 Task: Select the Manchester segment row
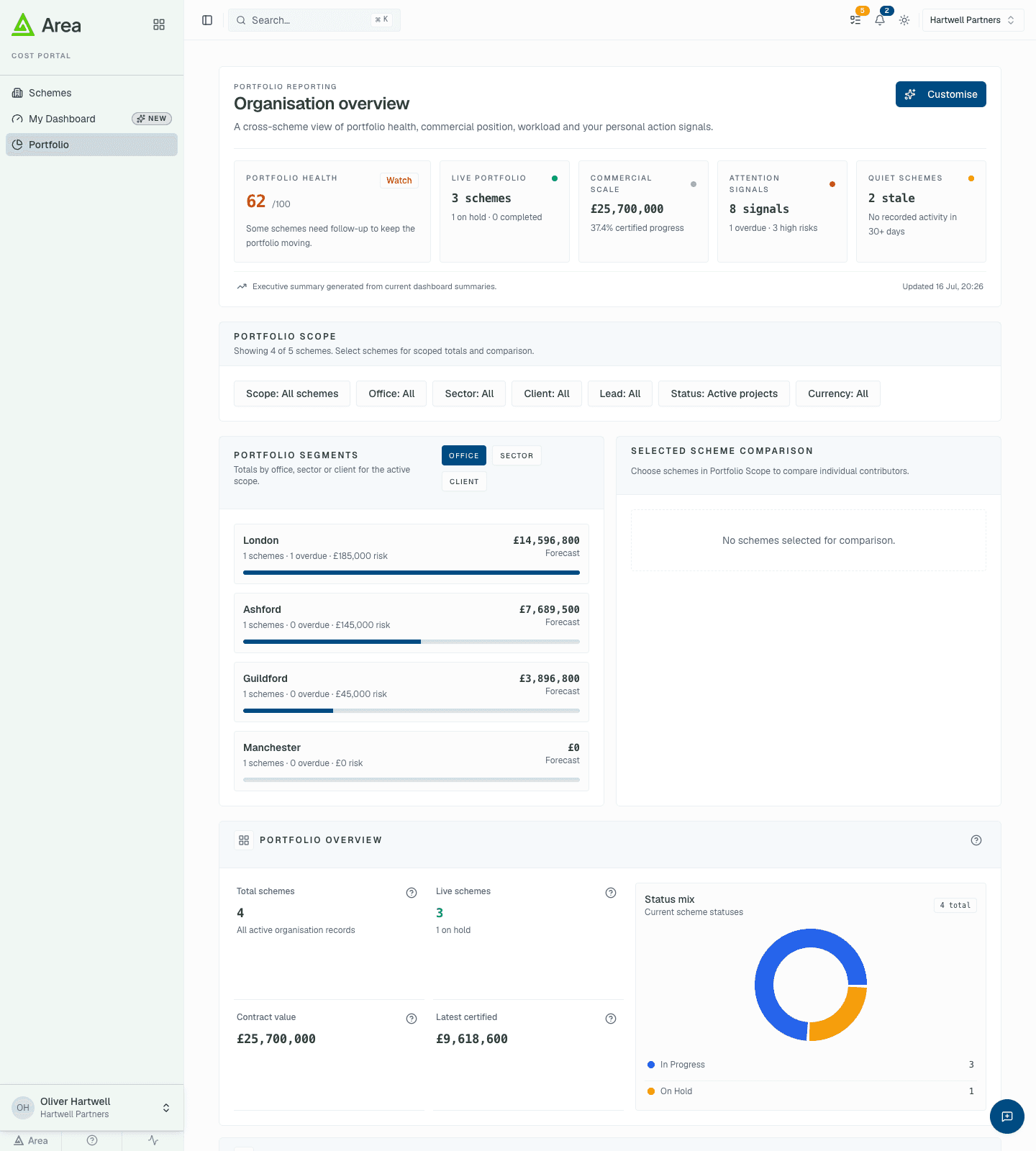[x=412, y=761]
